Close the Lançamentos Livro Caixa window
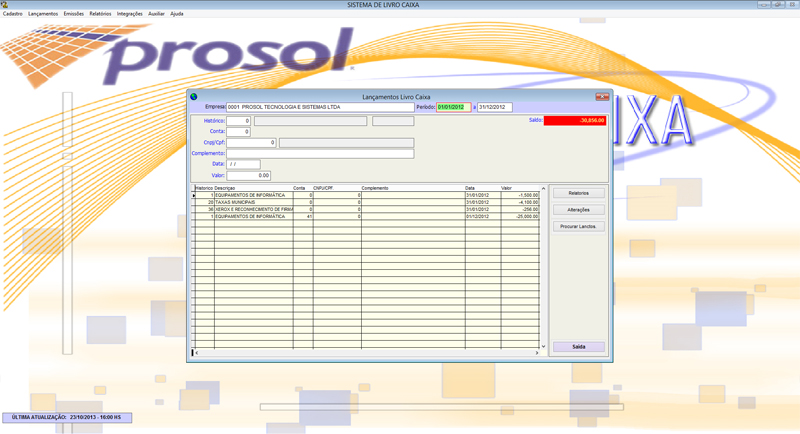This screenshot has width=800, height=434. coord(602,96)
